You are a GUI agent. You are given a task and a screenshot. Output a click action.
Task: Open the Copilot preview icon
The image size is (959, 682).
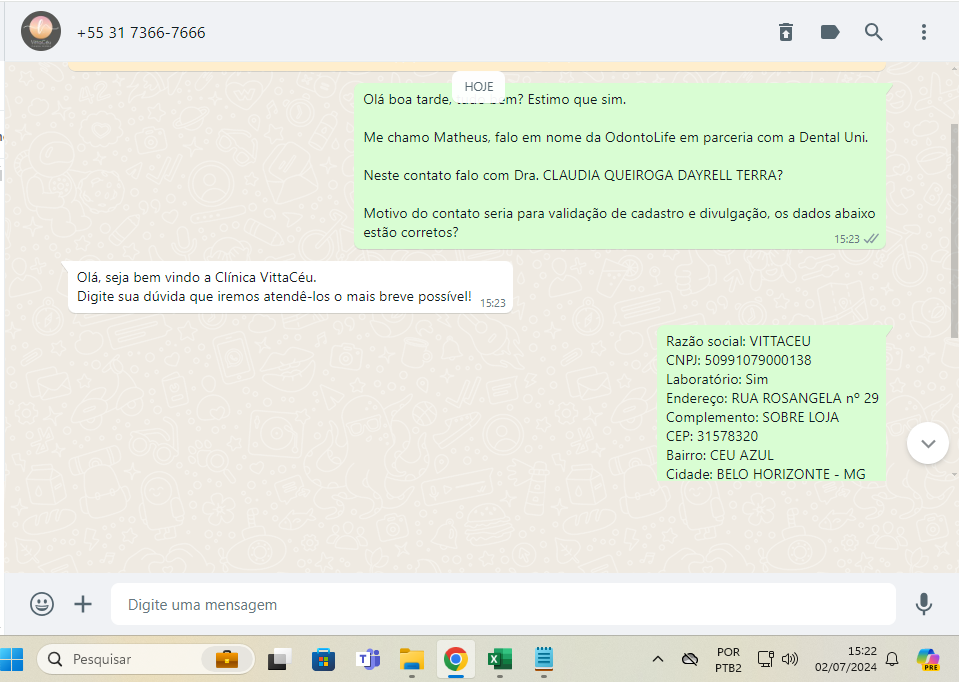[x=928, y=659]
